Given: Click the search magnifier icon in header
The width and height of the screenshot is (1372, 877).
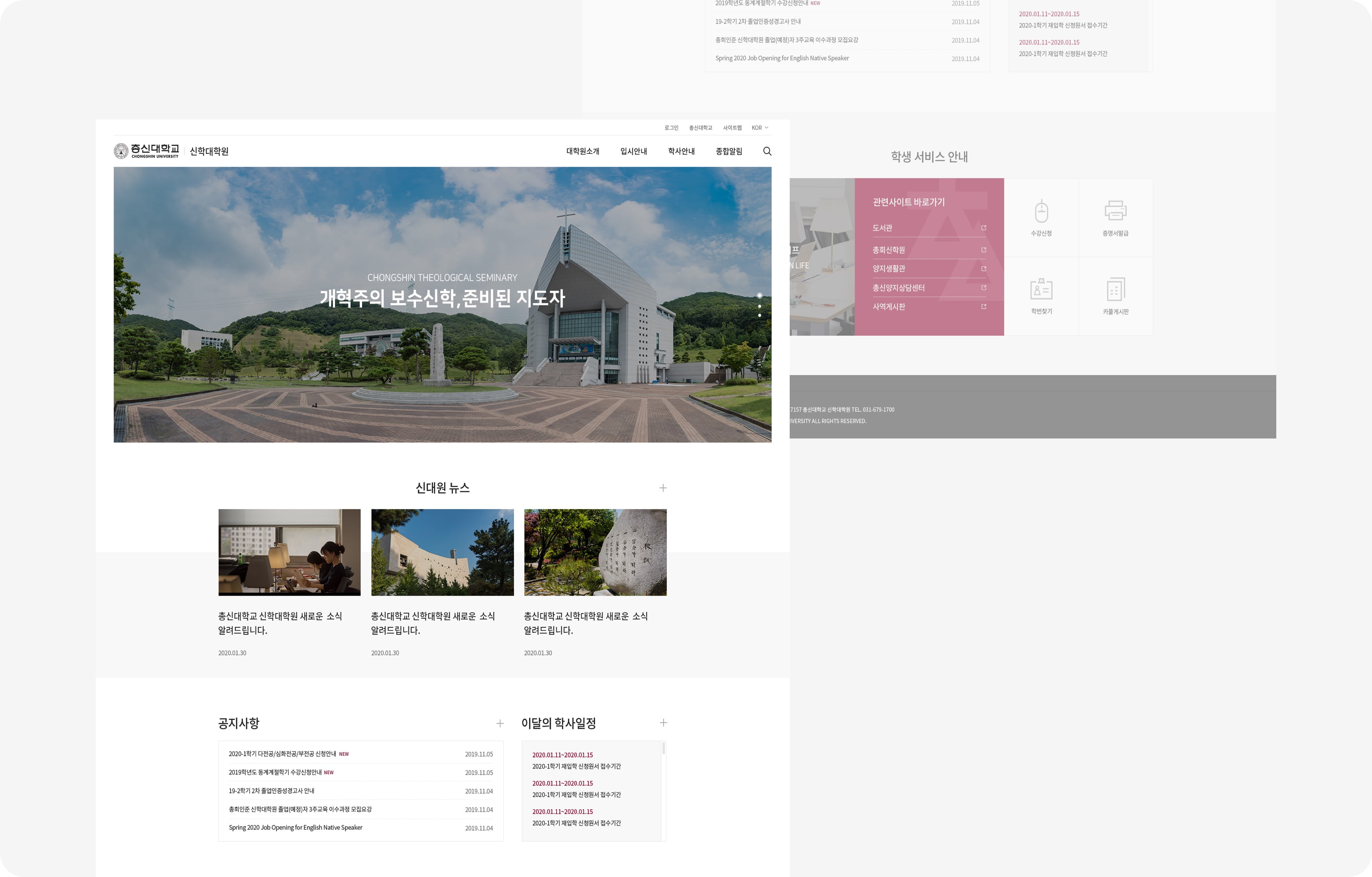Looking at the screenshot, I should pyautogui.click(x=767, y=151).
